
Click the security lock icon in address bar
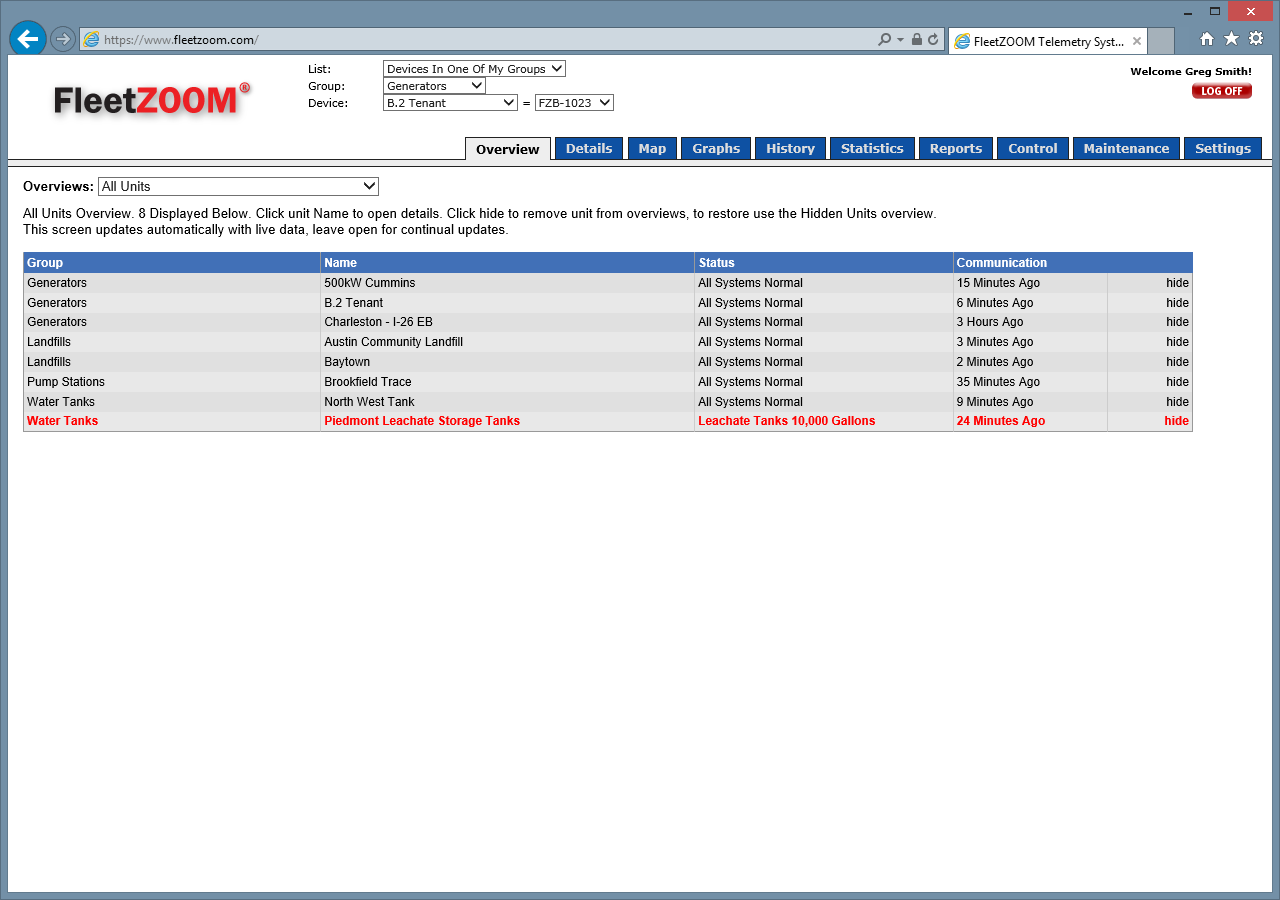tap(917, 40)
